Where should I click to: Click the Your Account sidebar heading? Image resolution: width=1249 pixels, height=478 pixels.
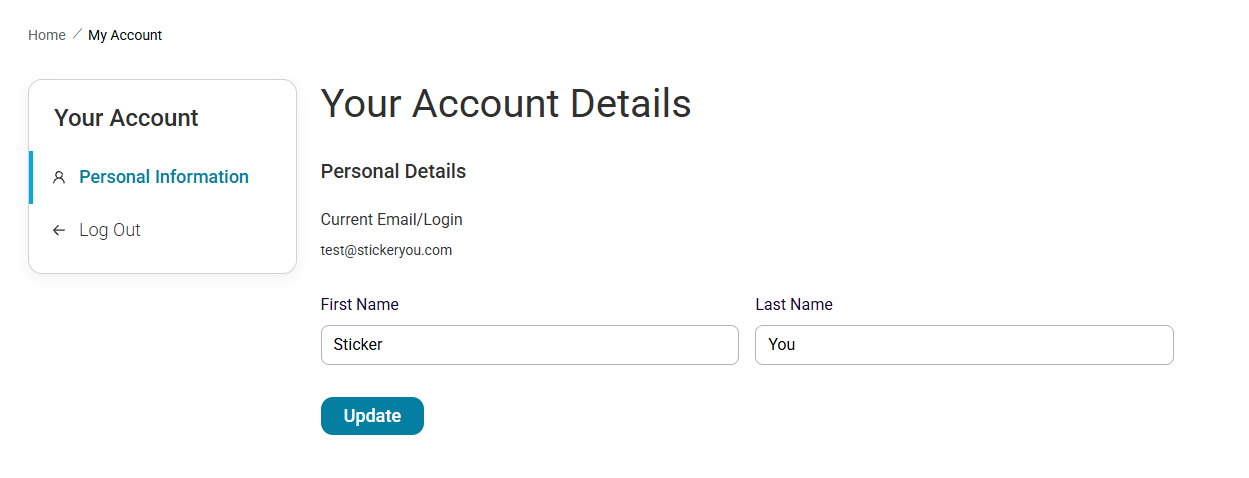tap(126, 118)
